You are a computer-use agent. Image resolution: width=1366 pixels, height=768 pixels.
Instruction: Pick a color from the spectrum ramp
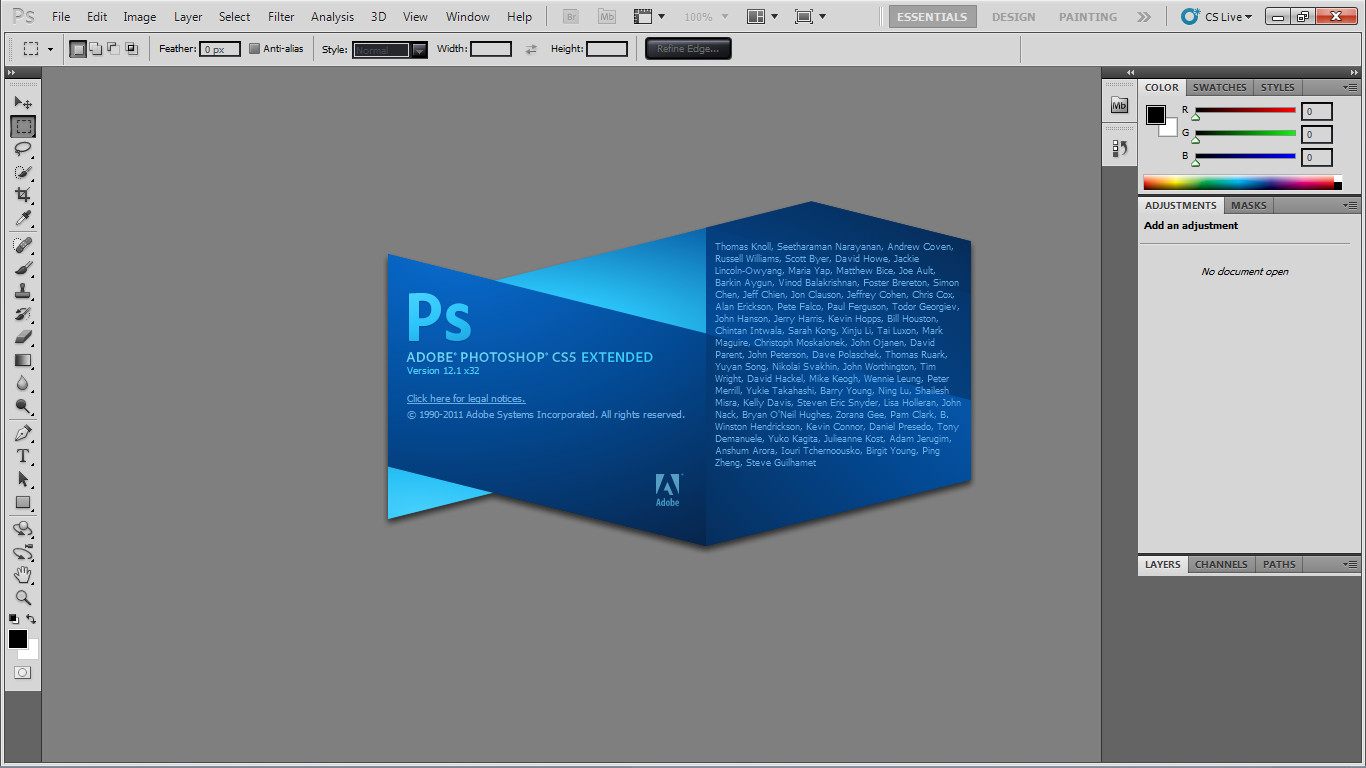click(1238, 183)
